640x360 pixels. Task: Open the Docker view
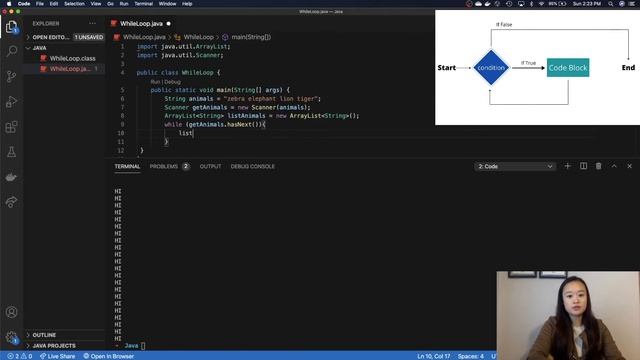11,177
